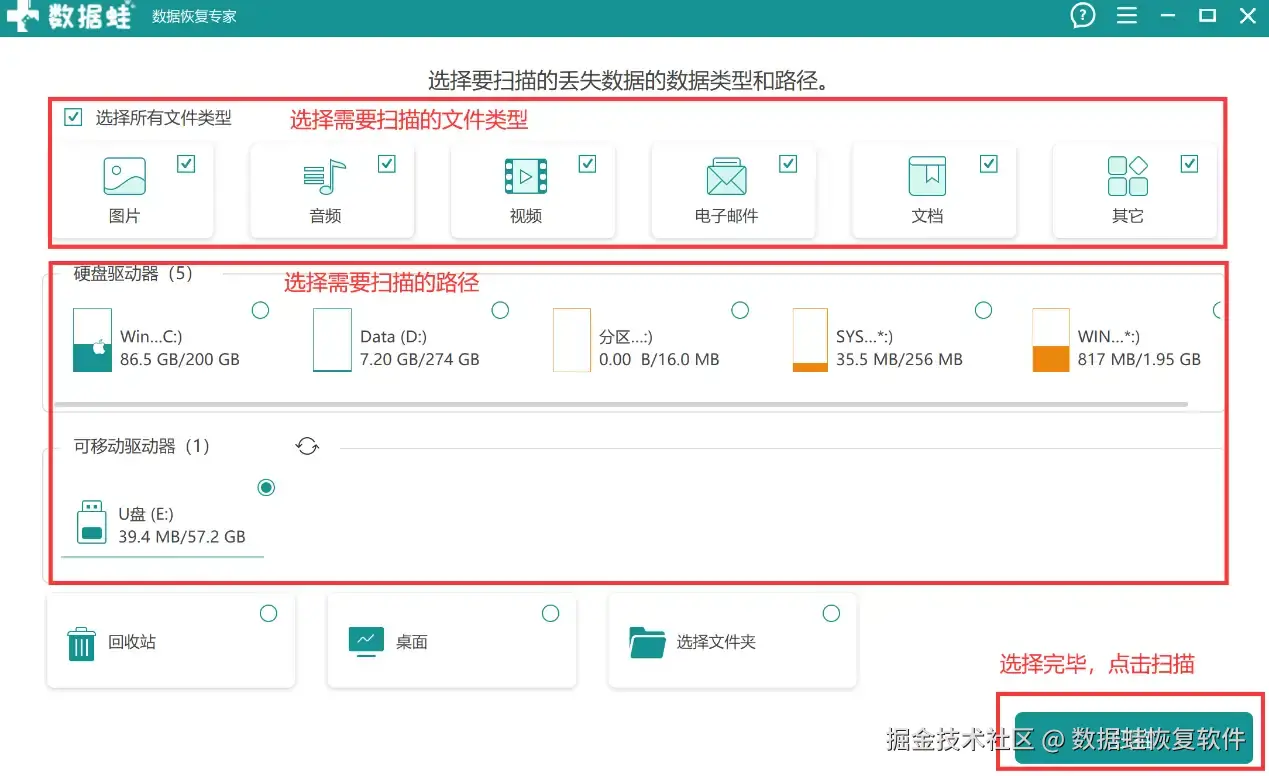Viewport: 1269px width, 776px height.
Task: Click the 桌面 label text
Action: point(412,642)
